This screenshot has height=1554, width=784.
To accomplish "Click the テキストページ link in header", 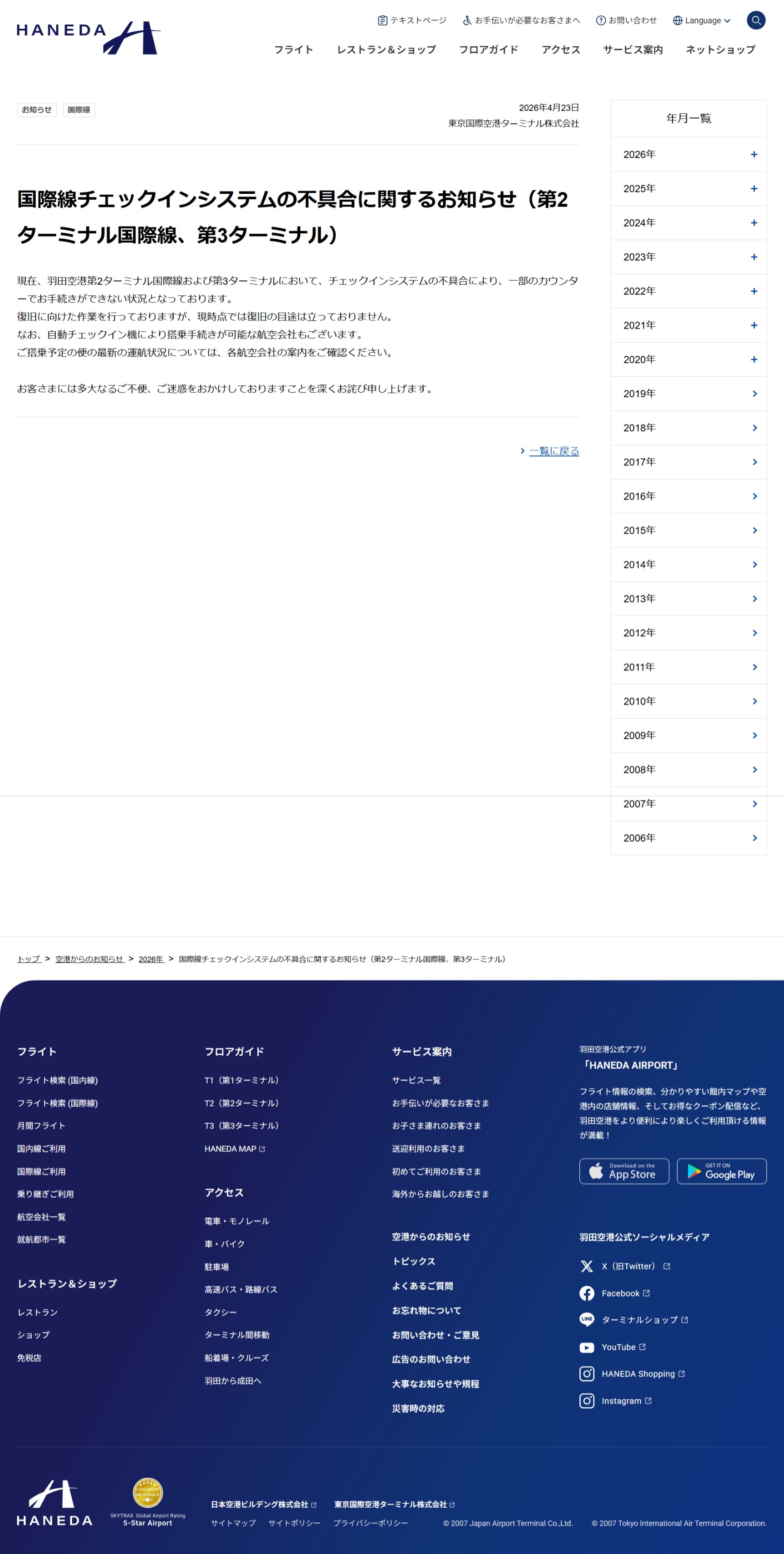I will pyautogui.click(x=412, y=20).
